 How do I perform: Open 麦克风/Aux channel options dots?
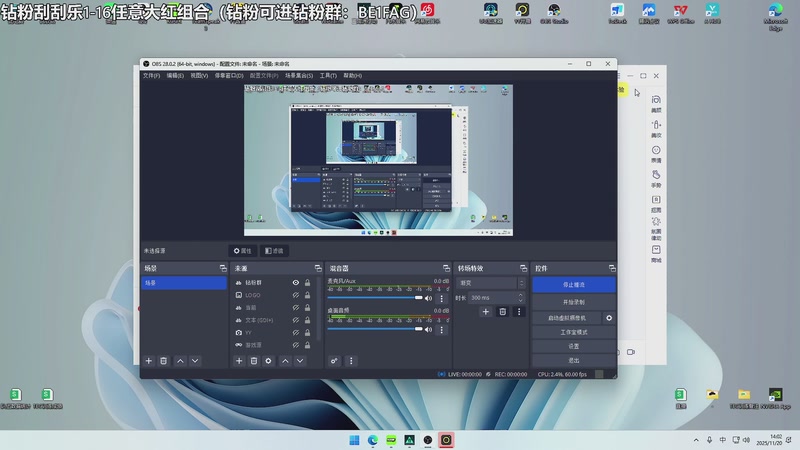[442, 298]
